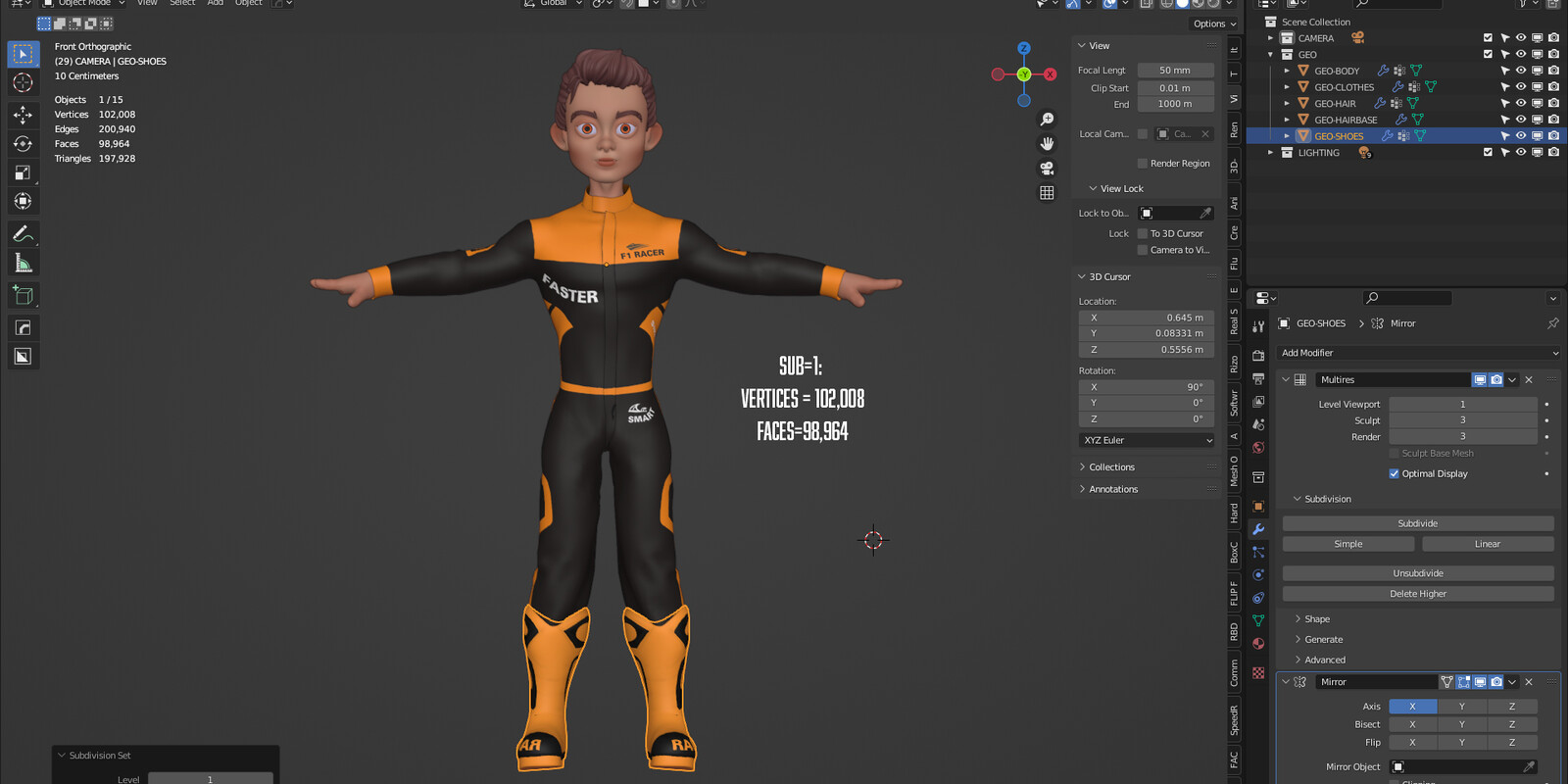This screenshot has height=784, width=1568.
Task: Hide GEO-HAIR in viewport via eye icon
Action: point(1521,103)
